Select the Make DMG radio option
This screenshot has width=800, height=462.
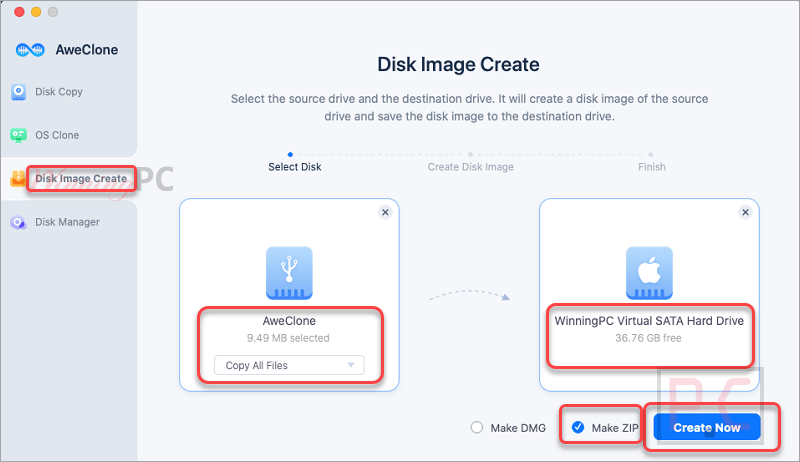coord(477,427)
